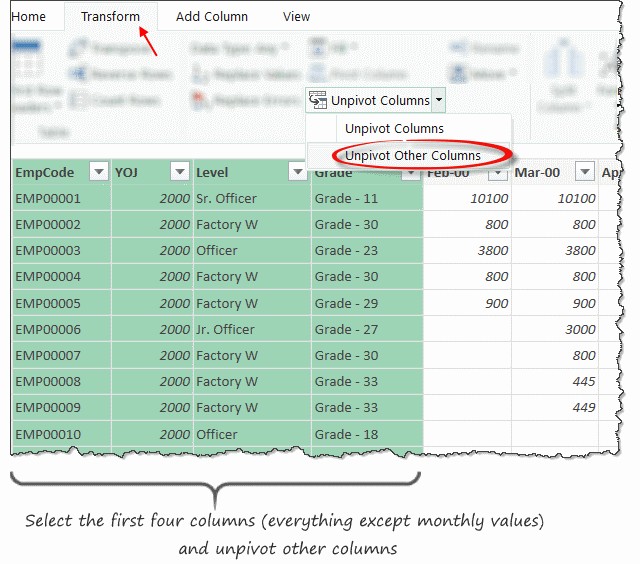Switch to the Home tab
Image resolution: width=640 pixels, height=564 pixels.
coord(28,16)
